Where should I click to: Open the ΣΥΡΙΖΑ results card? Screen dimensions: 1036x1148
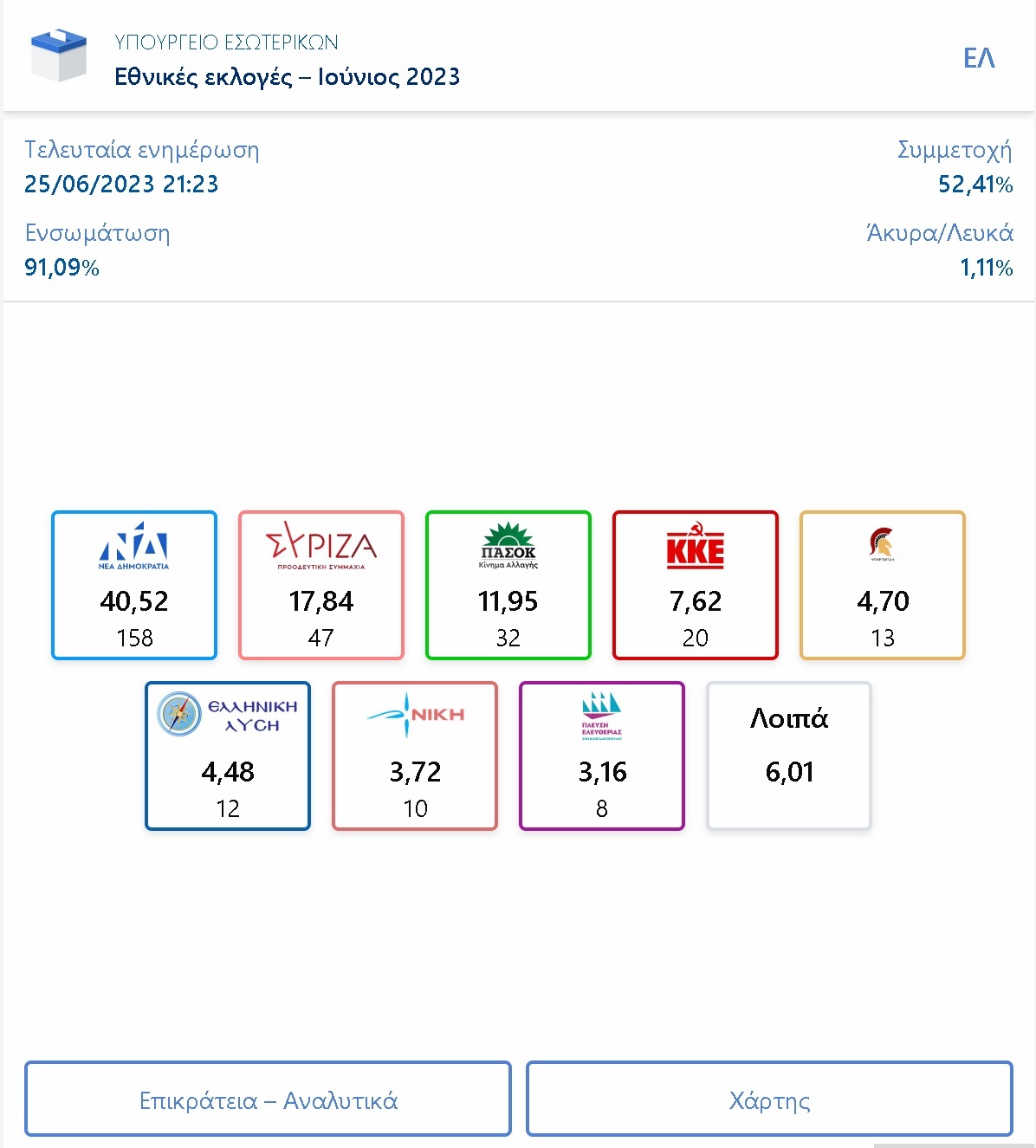[321, 585]
